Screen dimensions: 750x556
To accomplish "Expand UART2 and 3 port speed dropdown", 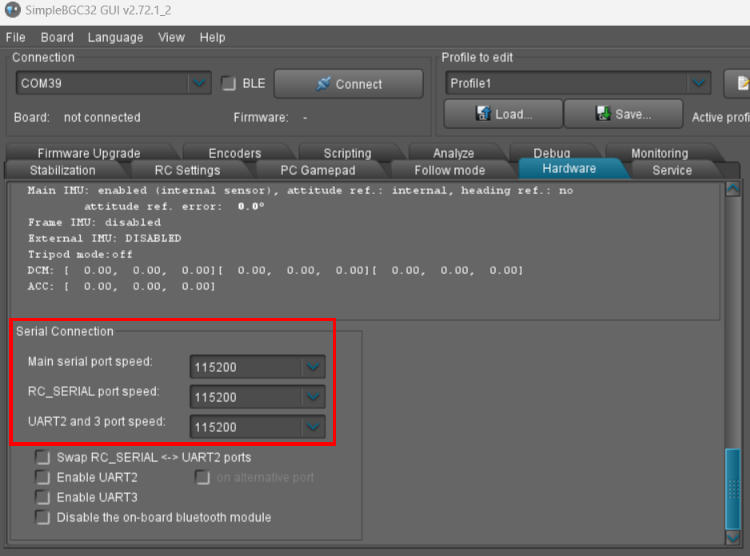I will 313,427.
